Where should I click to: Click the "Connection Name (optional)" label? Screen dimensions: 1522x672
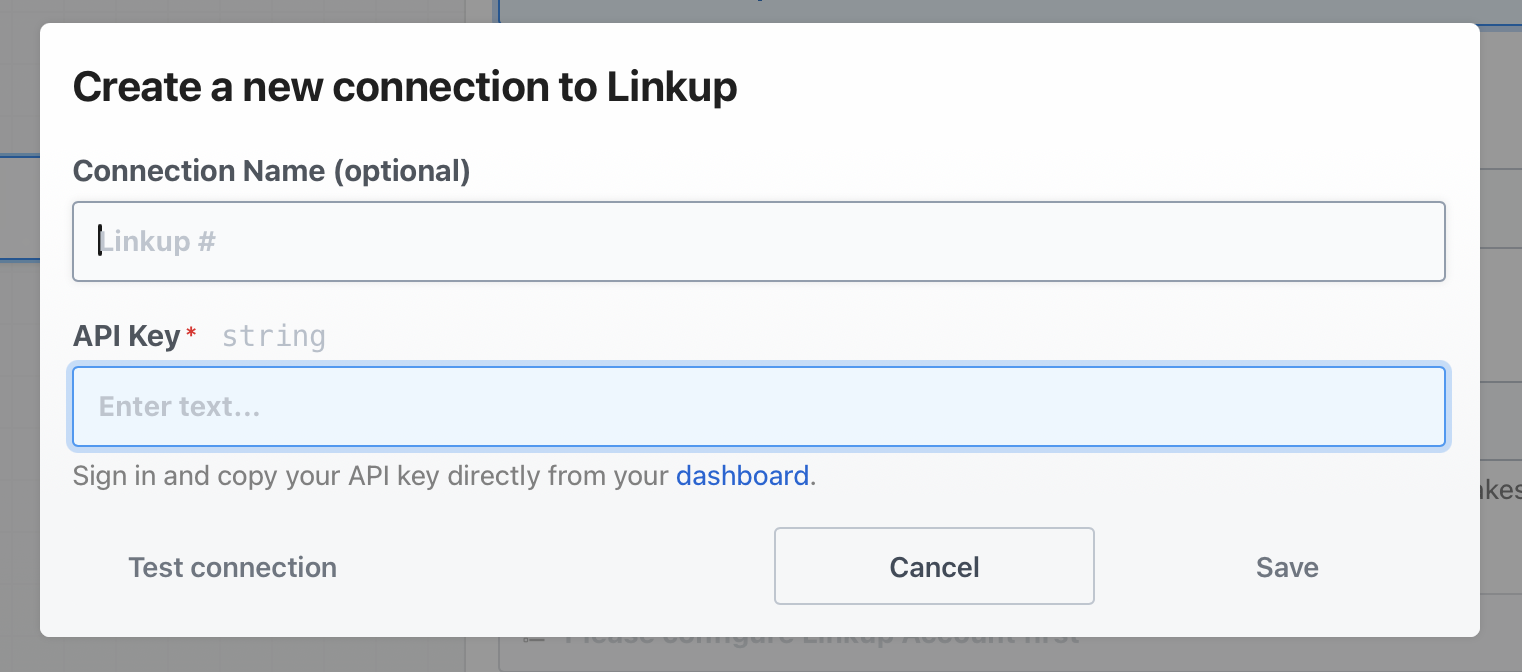[x=271, y=171]
